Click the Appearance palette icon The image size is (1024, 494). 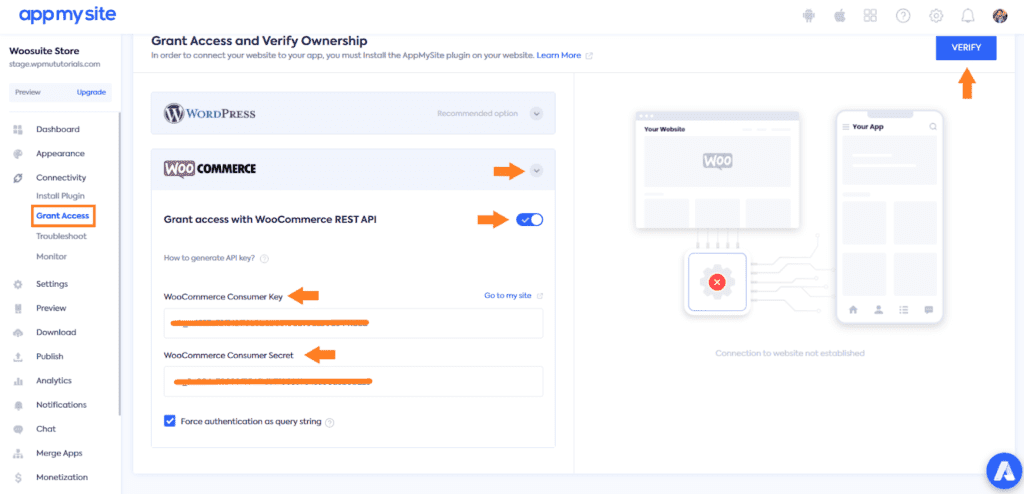click(18, 154)
